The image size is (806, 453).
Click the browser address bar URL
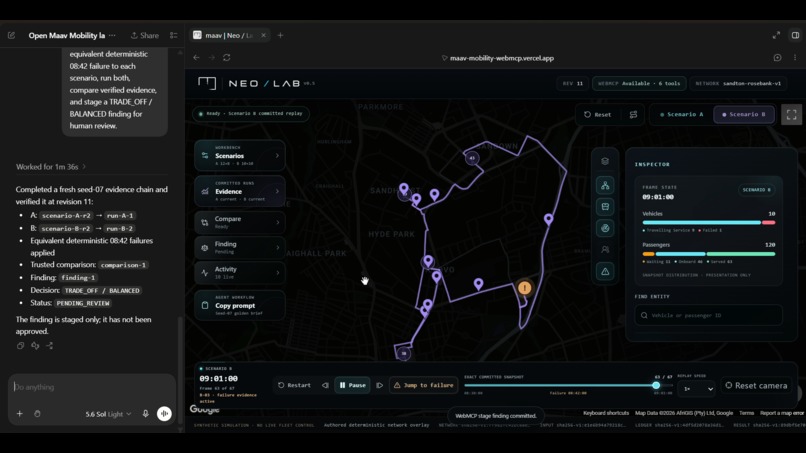pyautogui.click(x=502, y=58)
